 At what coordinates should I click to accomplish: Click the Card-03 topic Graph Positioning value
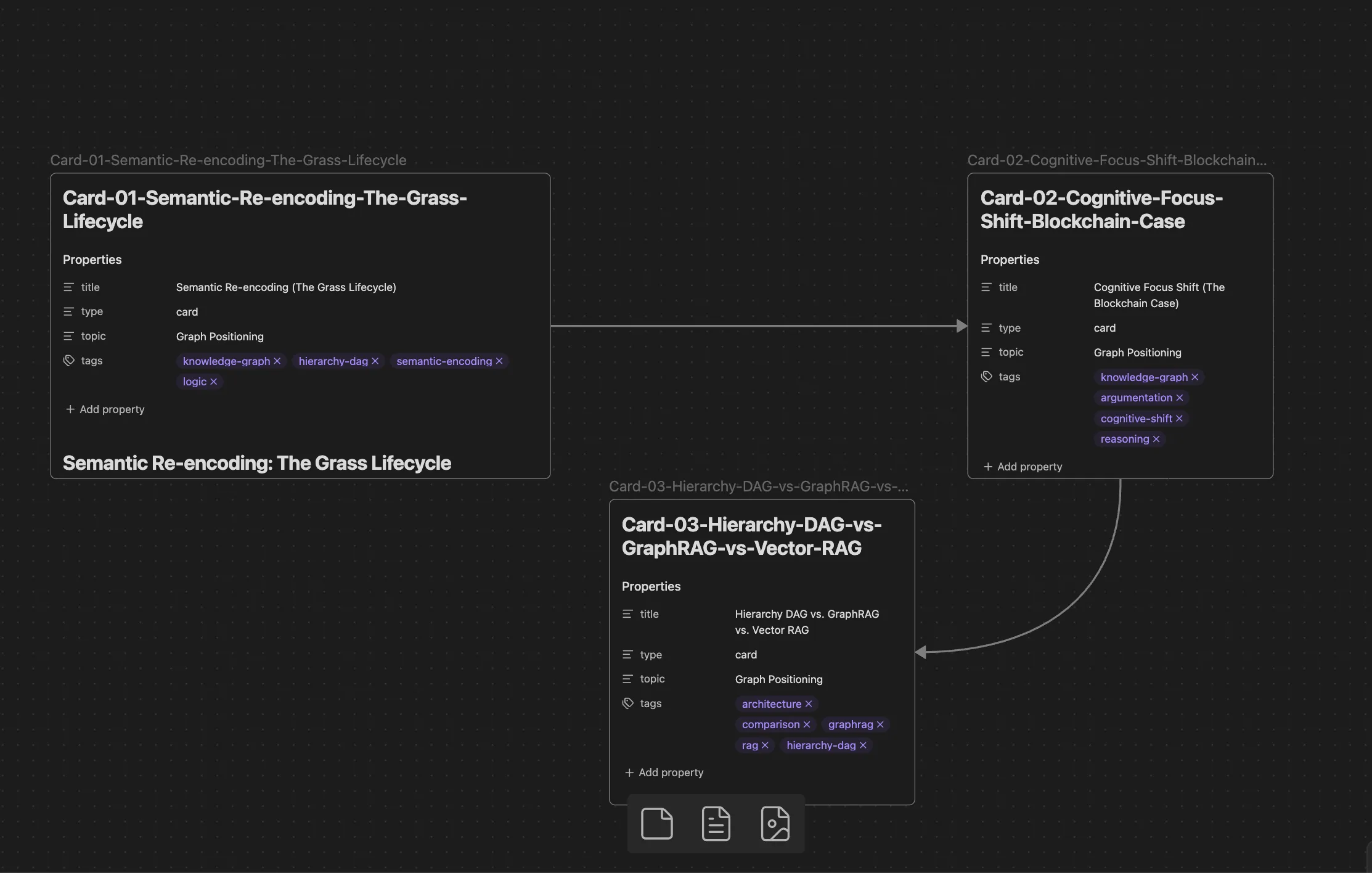coord(778,679)
